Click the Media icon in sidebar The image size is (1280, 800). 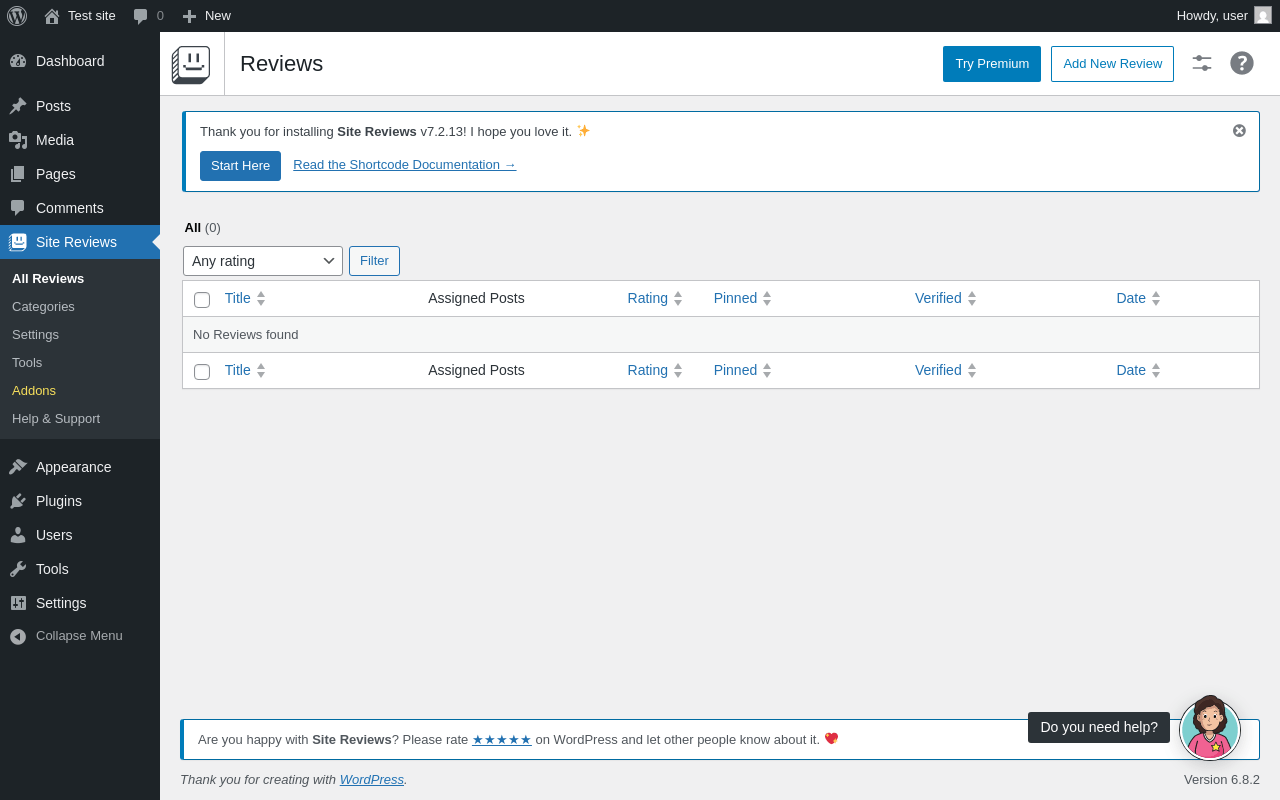point(18,140)
